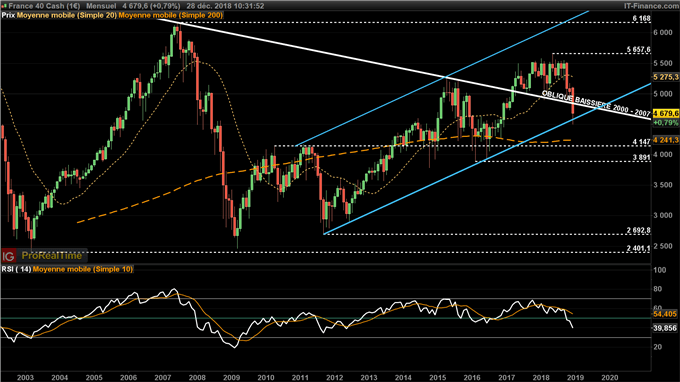Click the 2 401,1 support level label
The image size is (680, 382).
click(x=638, y=248)
